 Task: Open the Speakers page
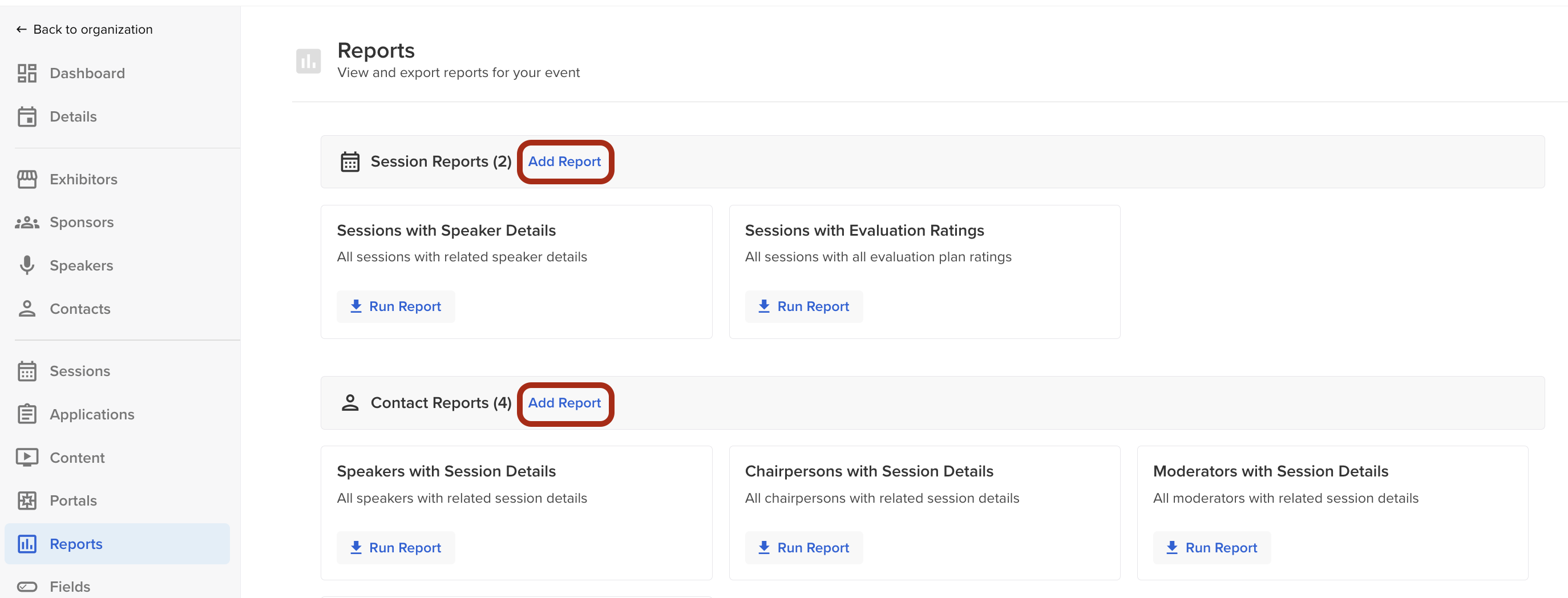[81, 265]
